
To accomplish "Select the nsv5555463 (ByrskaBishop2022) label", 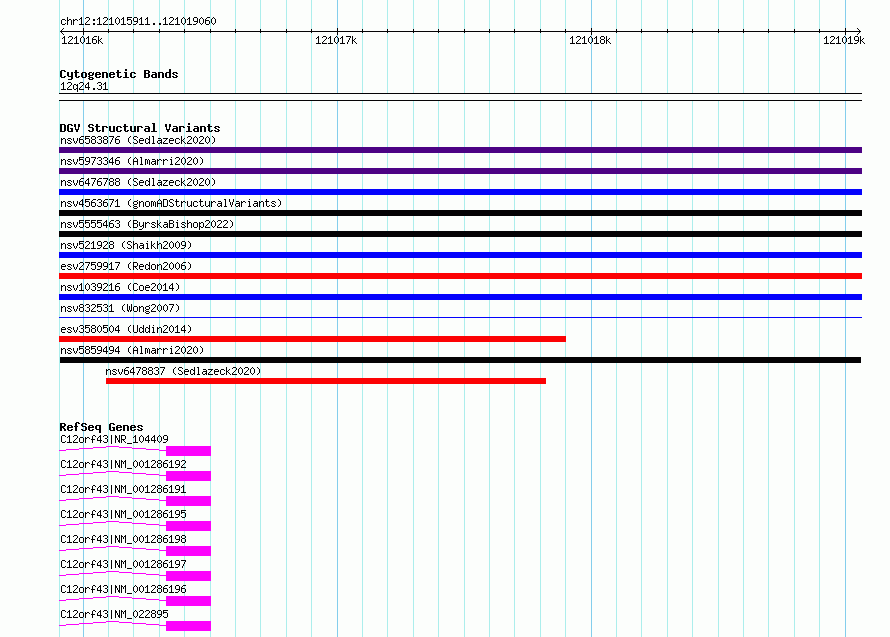I will [147, 224].
